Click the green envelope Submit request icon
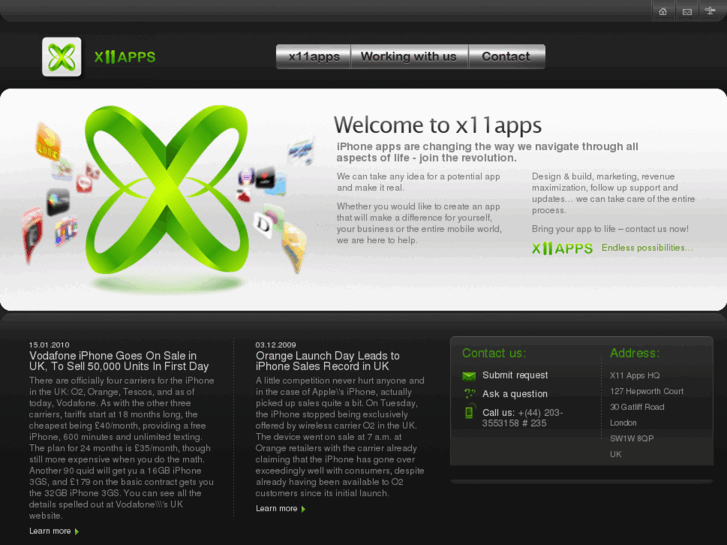This screenshot has height=545, width=727. 469,376
